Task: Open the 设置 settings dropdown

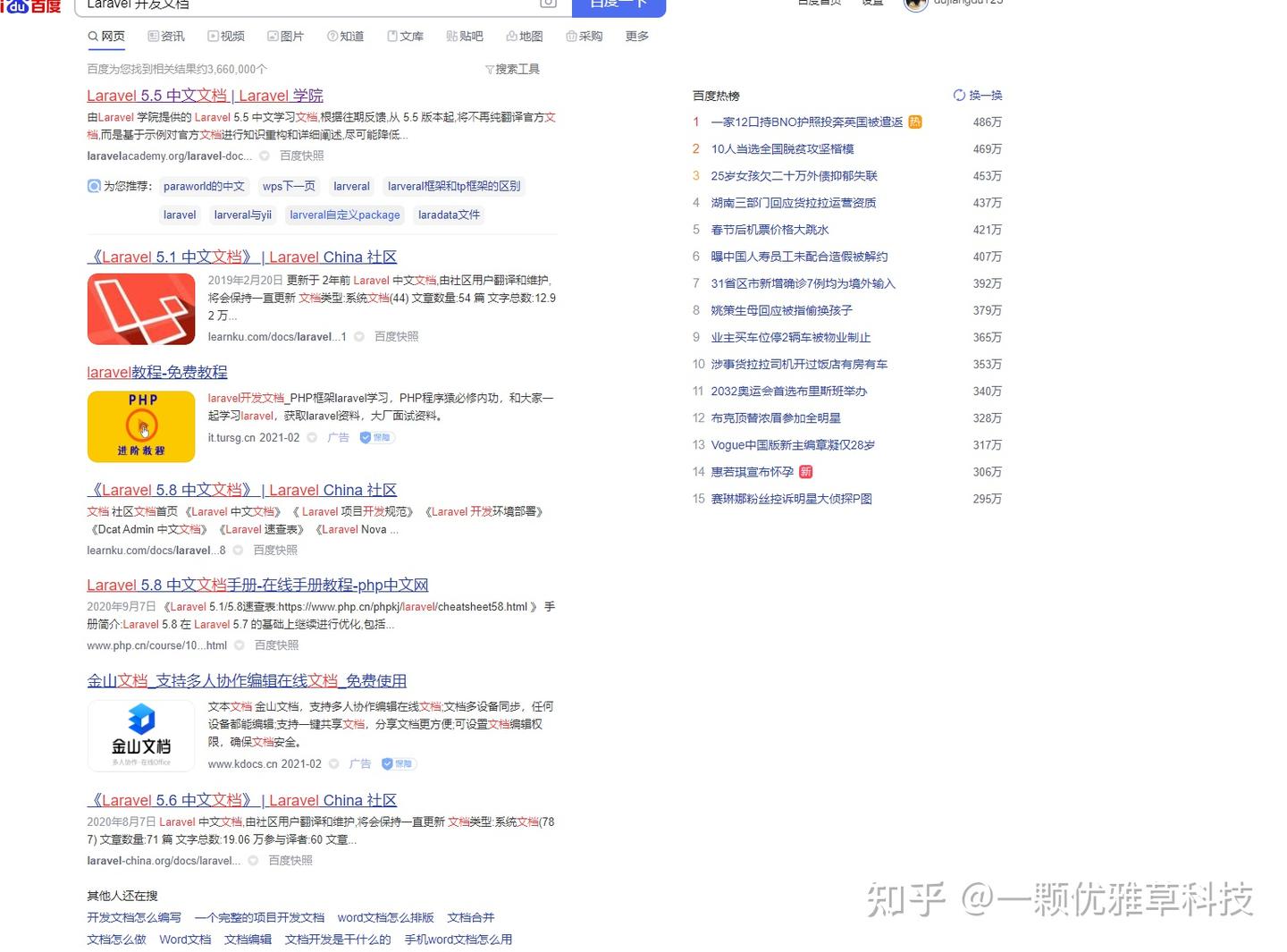Action: tap(871, 4)
